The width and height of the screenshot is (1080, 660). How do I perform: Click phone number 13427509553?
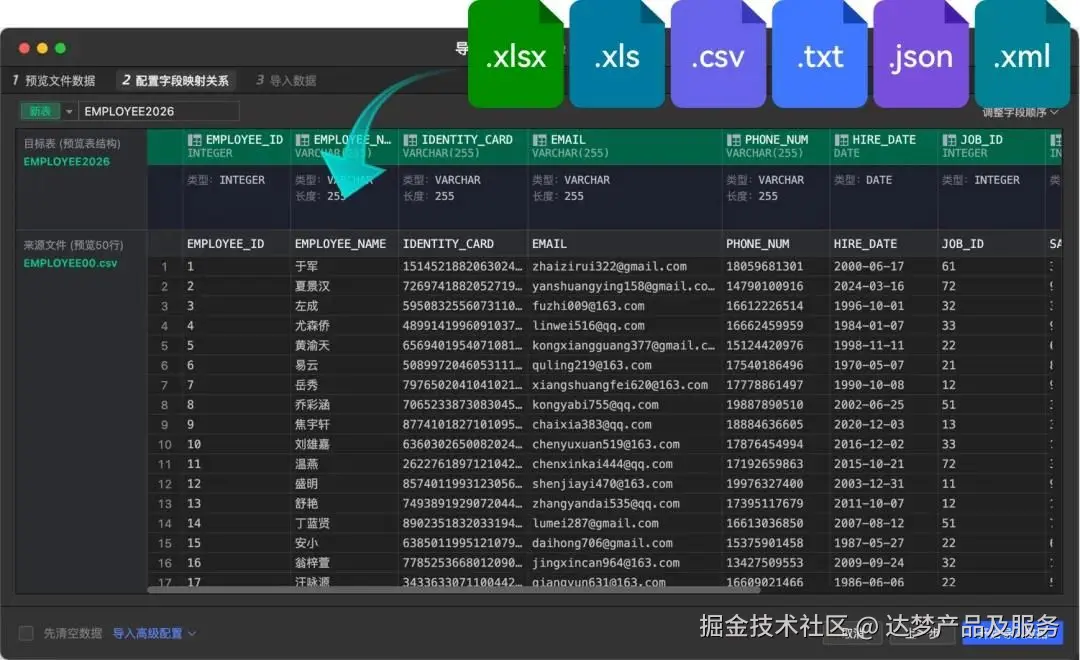pos(765,563)
